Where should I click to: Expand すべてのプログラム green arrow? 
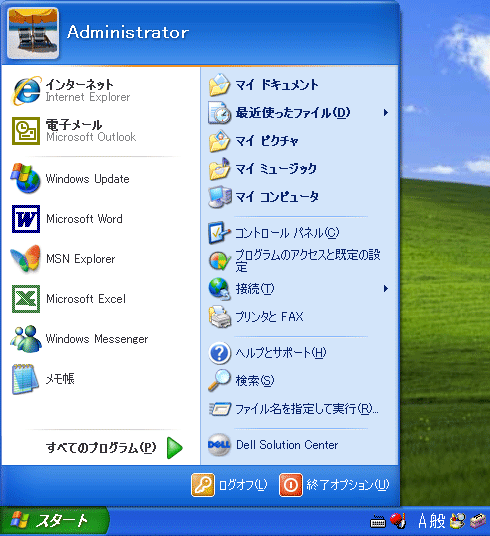(x=175, y=448)
